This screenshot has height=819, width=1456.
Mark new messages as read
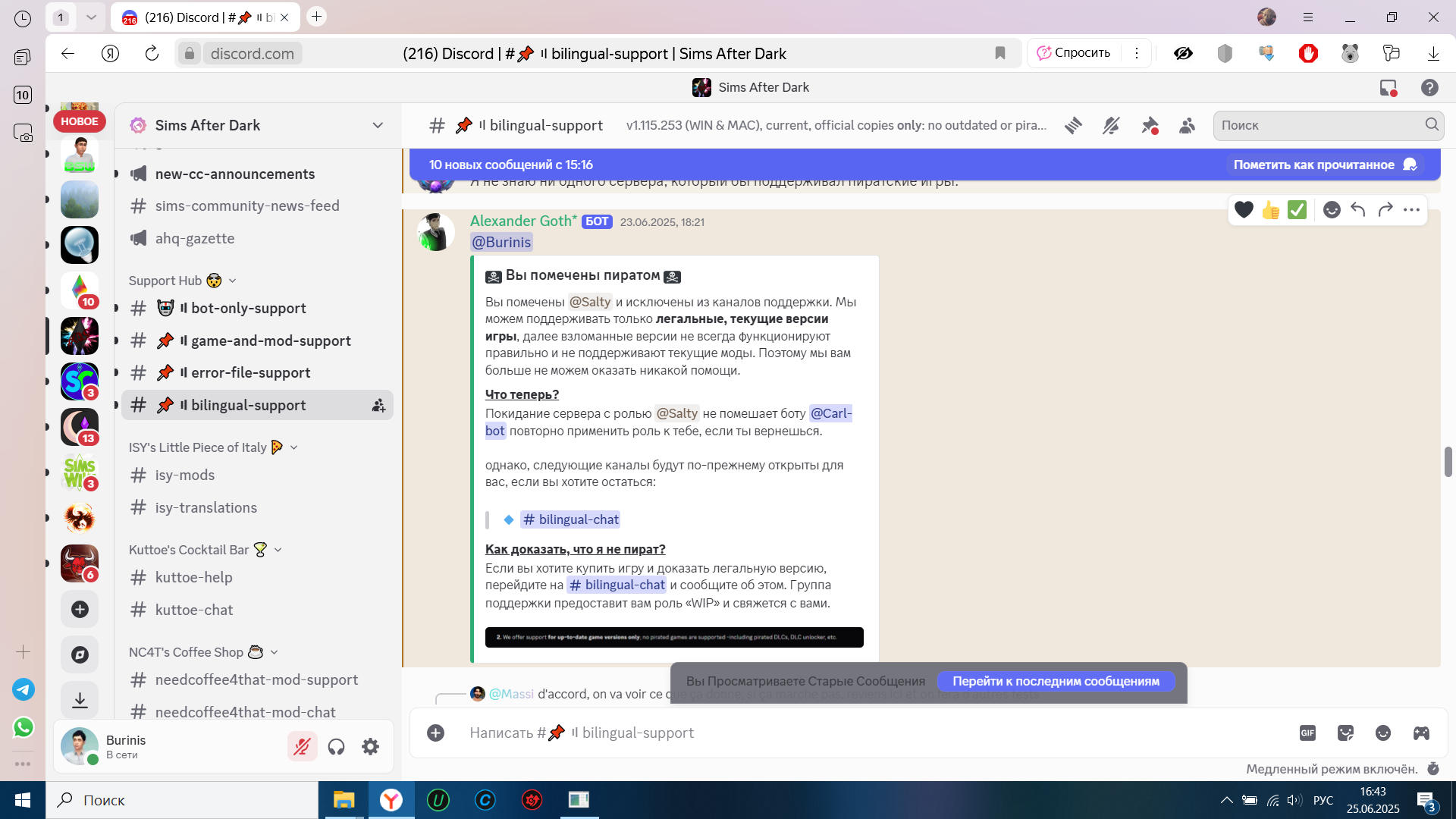(x=1324, y=165)
